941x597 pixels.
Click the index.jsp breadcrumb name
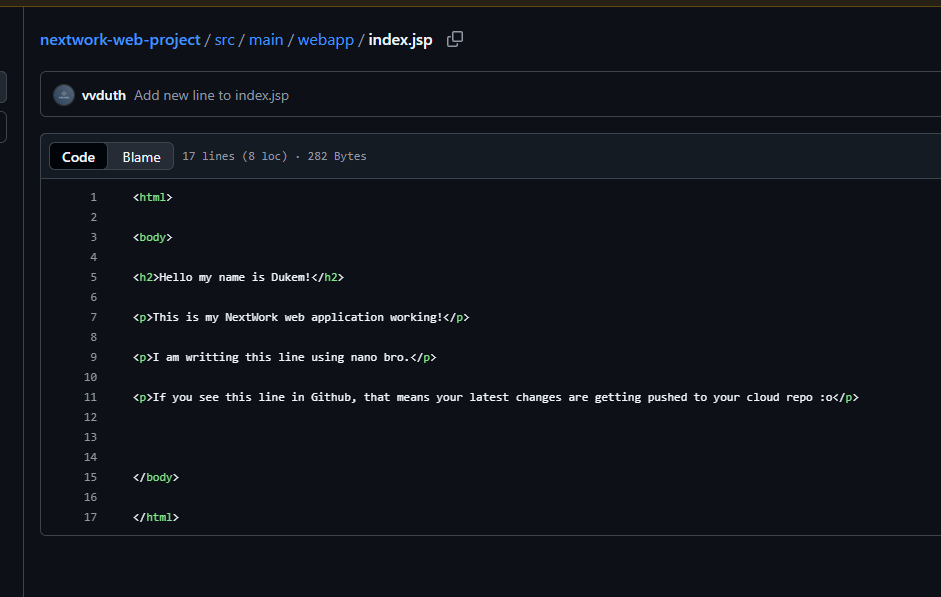[x=399, y=39]
